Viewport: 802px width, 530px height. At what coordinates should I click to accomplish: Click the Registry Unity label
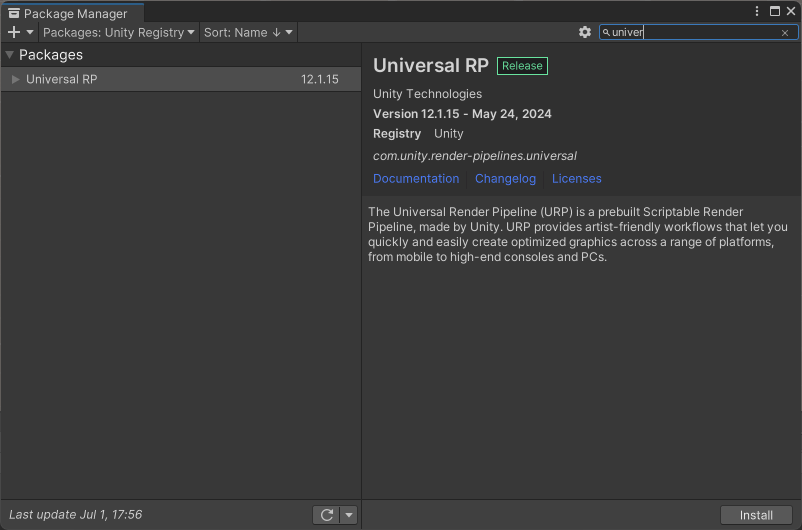[418, 134]
